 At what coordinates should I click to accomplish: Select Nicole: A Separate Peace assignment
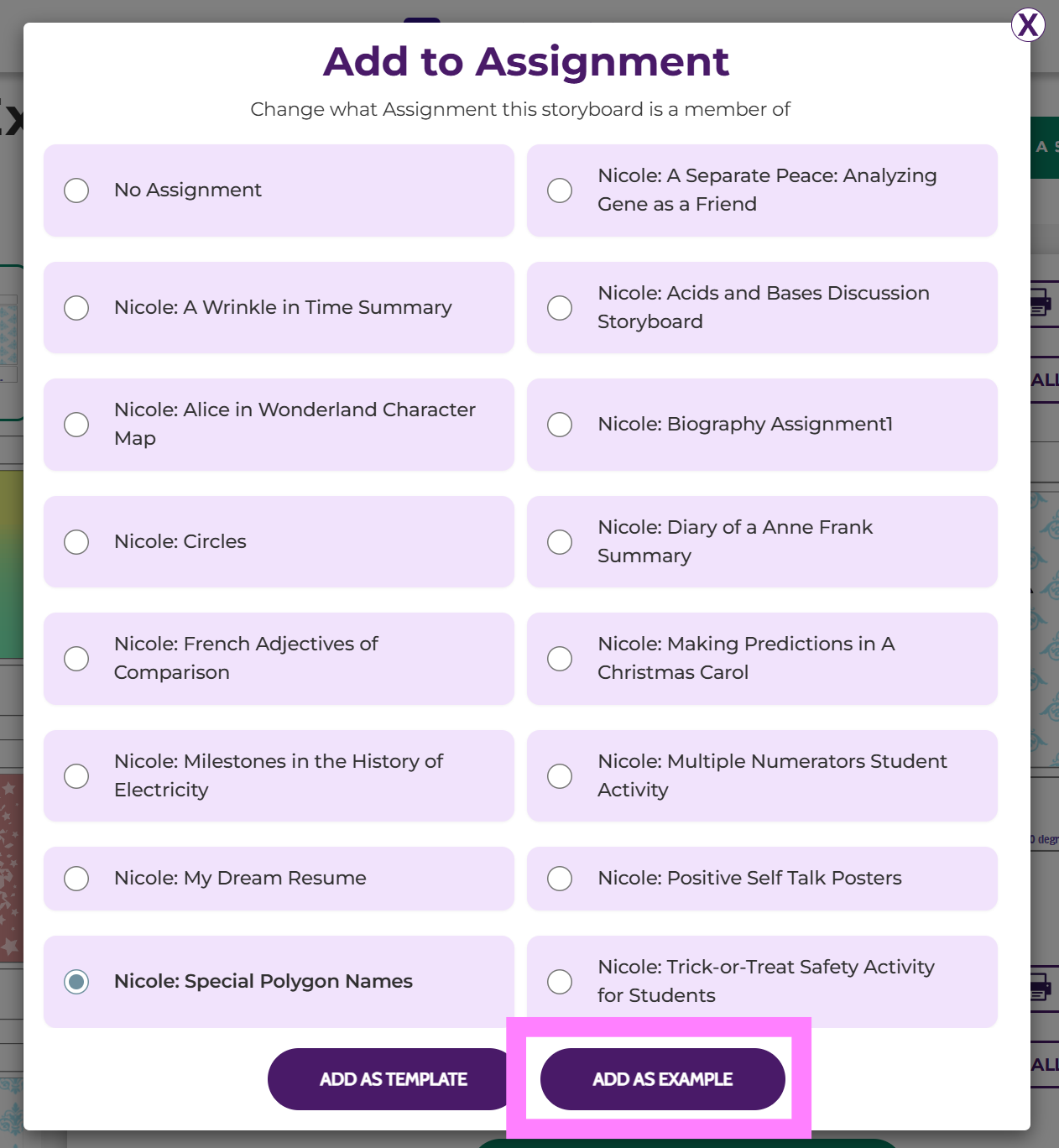pyautogui.click(x=560, y=190)
